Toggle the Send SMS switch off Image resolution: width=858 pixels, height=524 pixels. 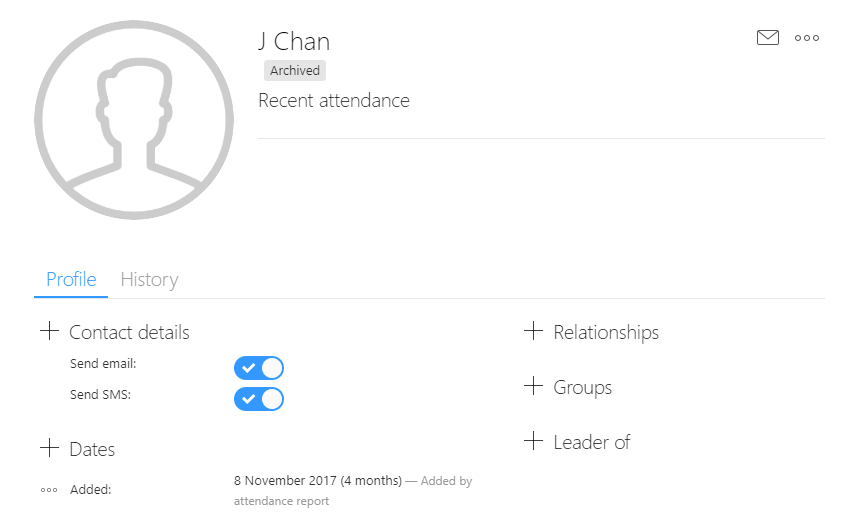coord(259,399)
